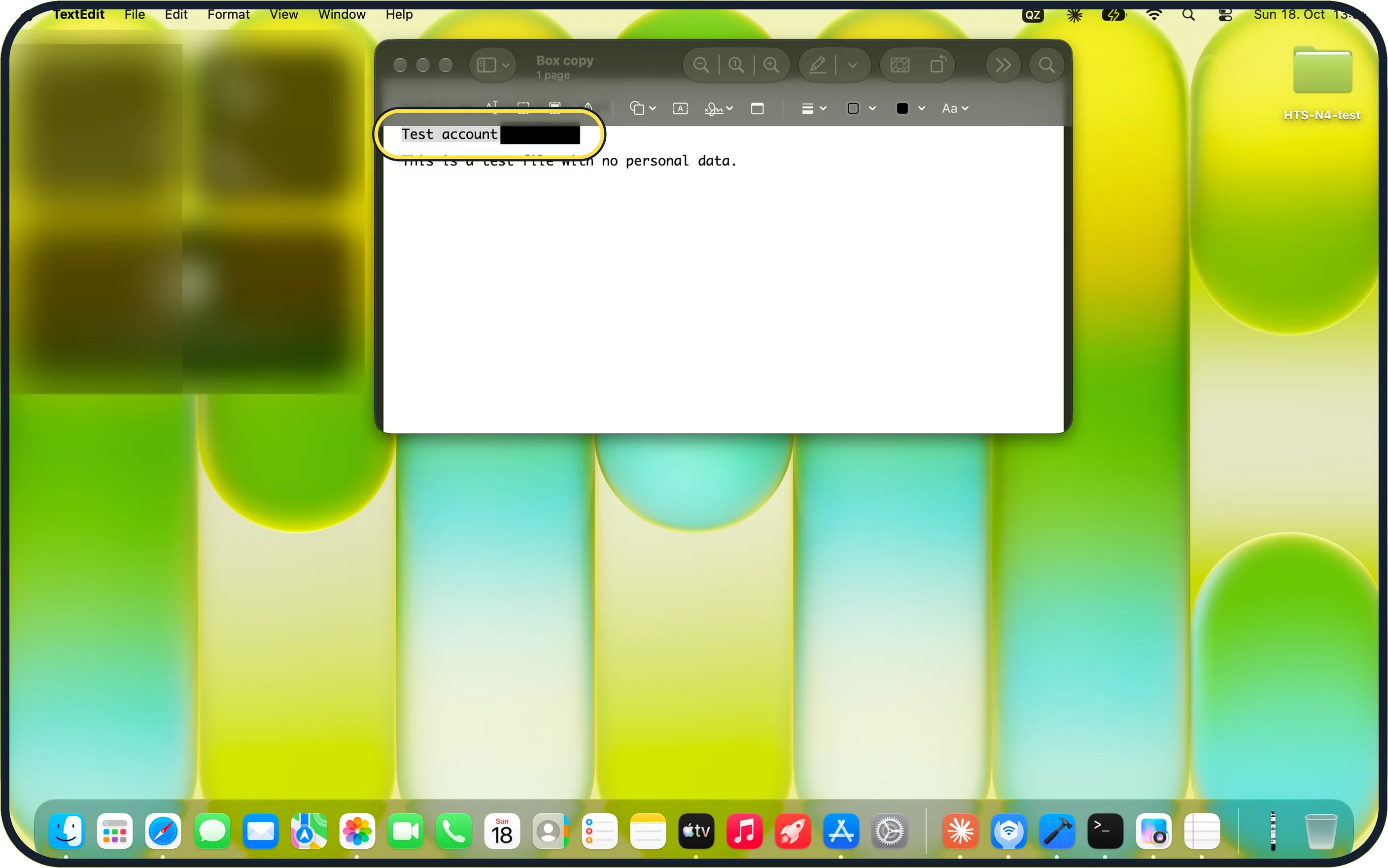Image resolution: width=1388 pixels, height=868 pixels.
Task: Open the Preview search magnifier
Action: point(1047,66)
